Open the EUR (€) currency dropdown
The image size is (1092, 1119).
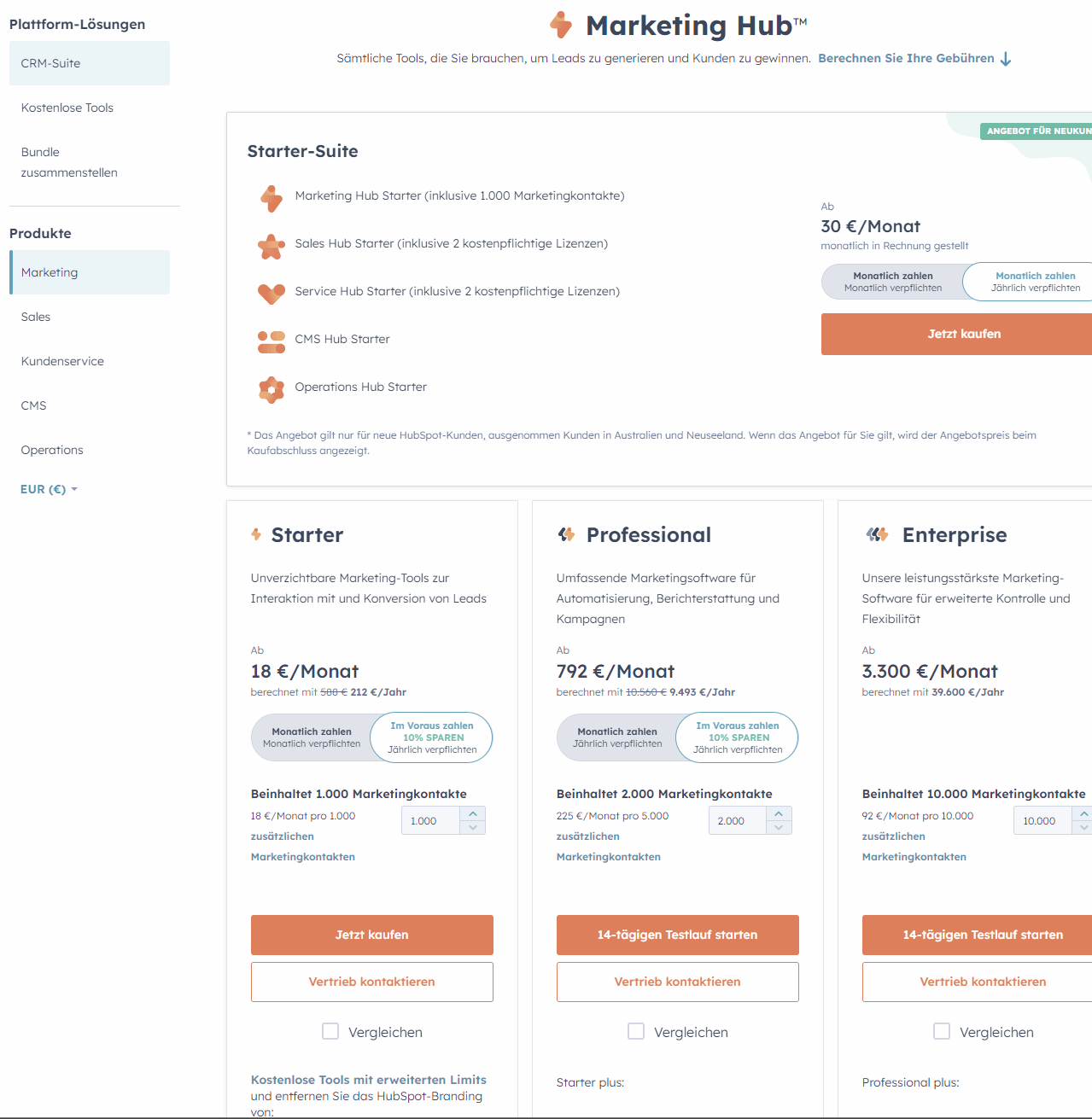pos(49,489)
